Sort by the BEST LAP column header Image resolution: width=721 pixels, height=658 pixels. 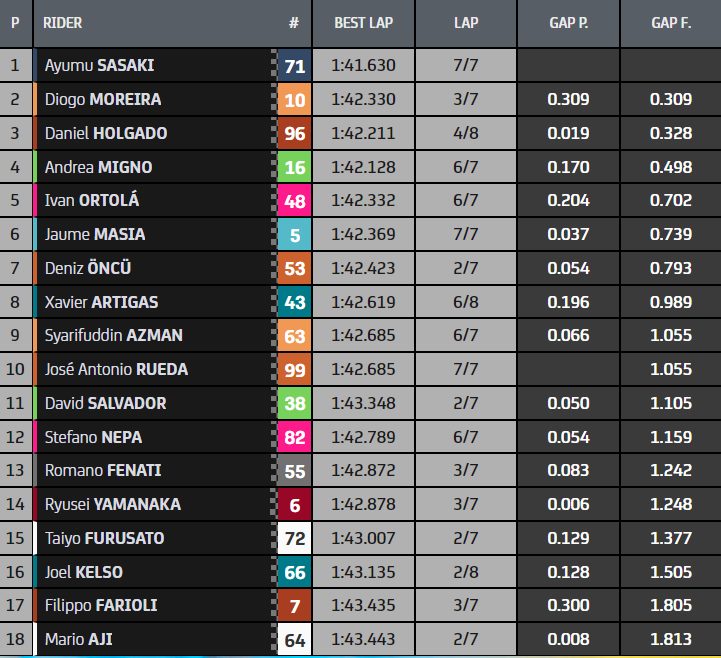tap(363, 23)
